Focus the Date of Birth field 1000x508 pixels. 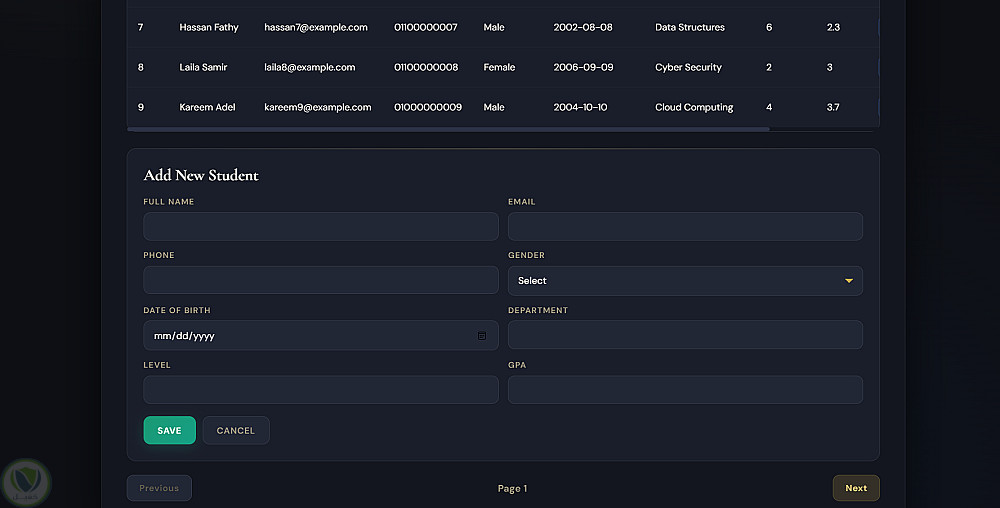point(321,335)
